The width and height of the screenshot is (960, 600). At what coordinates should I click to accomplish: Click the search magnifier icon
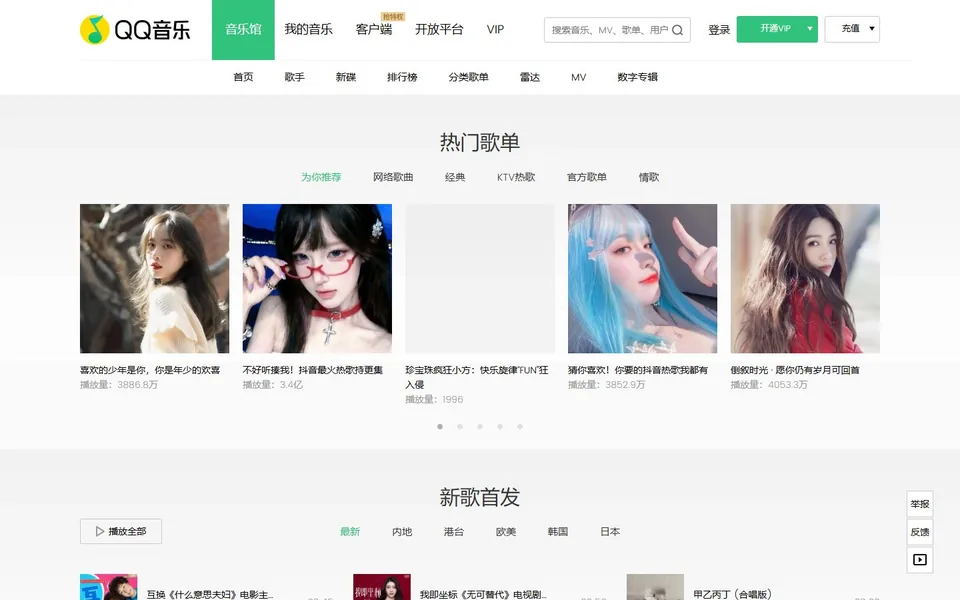[x=677, y=30]
